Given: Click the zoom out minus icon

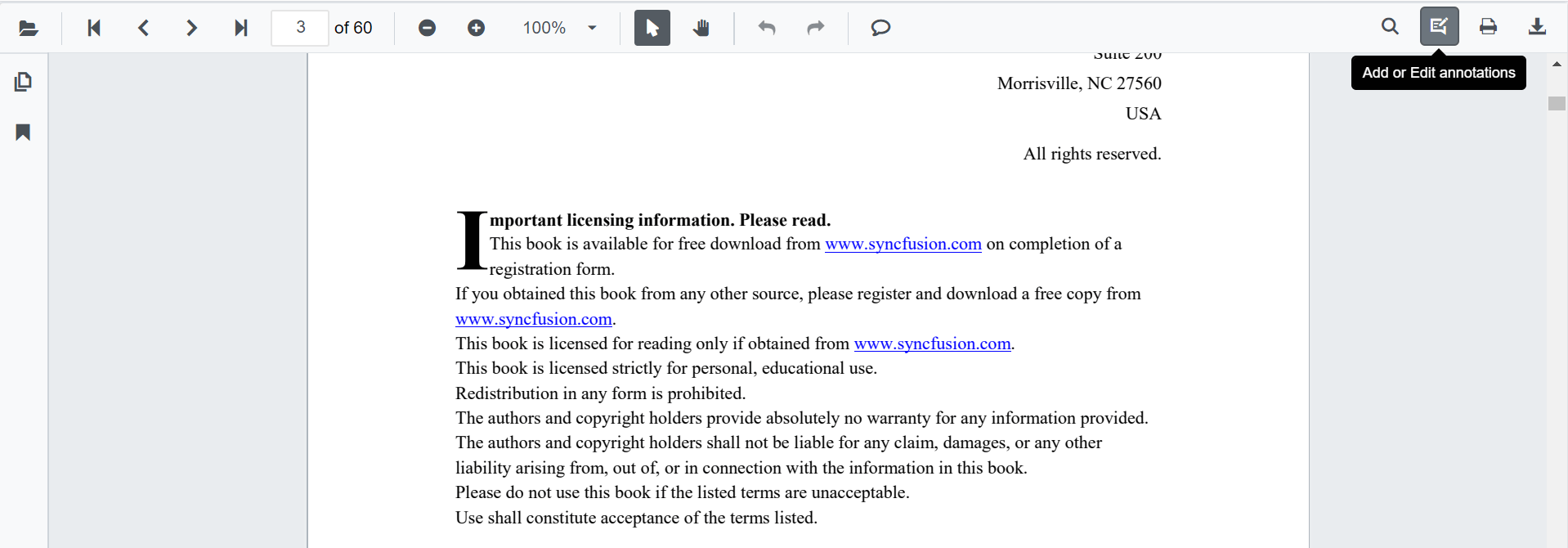Looking at the screenshot, I should (x=427, y=28).
